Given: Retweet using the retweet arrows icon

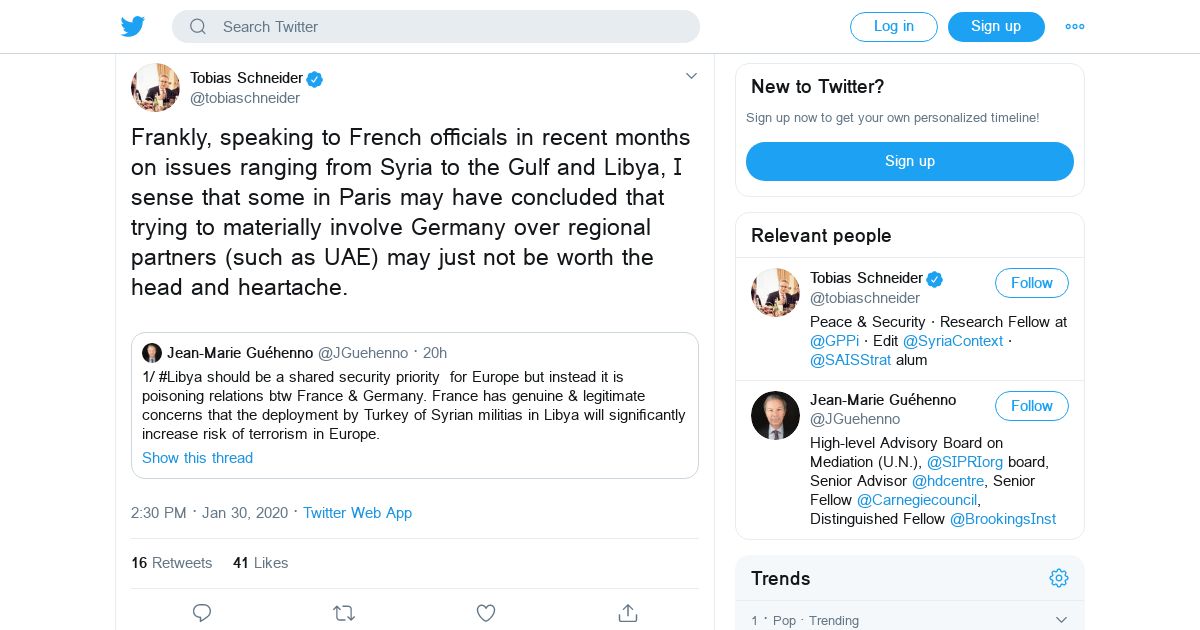Looking at the screenshot, I should pyautogui.click(x=344, y=613).
